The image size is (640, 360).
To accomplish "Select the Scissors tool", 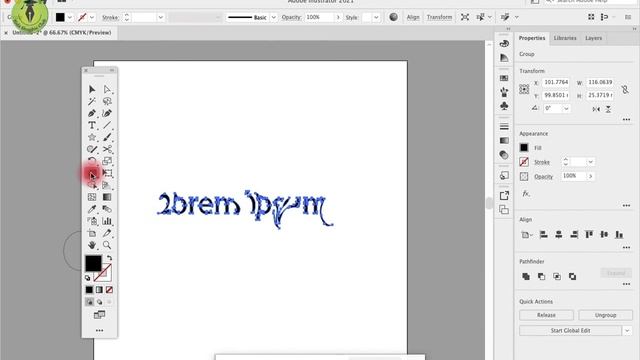I will pyautogui.click(x=107, y=149).
